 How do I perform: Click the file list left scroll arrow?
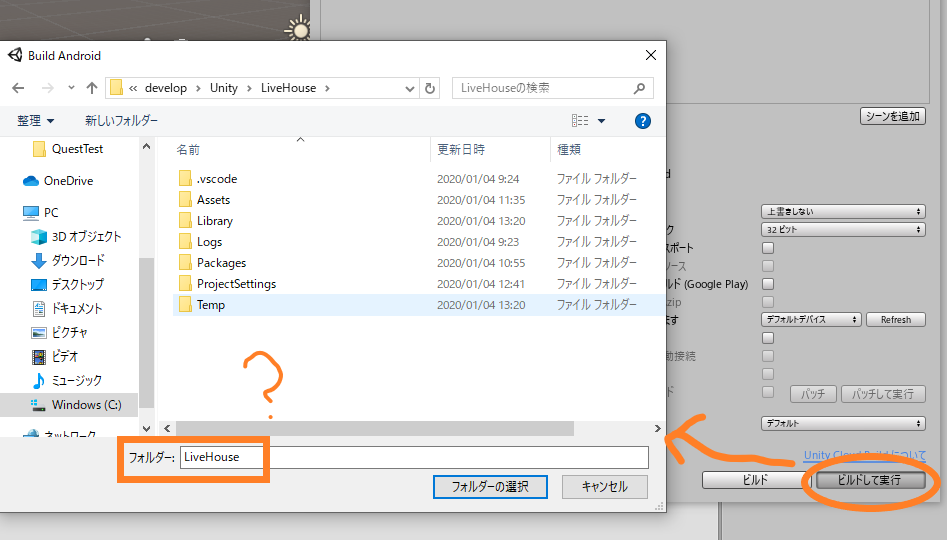[167, 428]
